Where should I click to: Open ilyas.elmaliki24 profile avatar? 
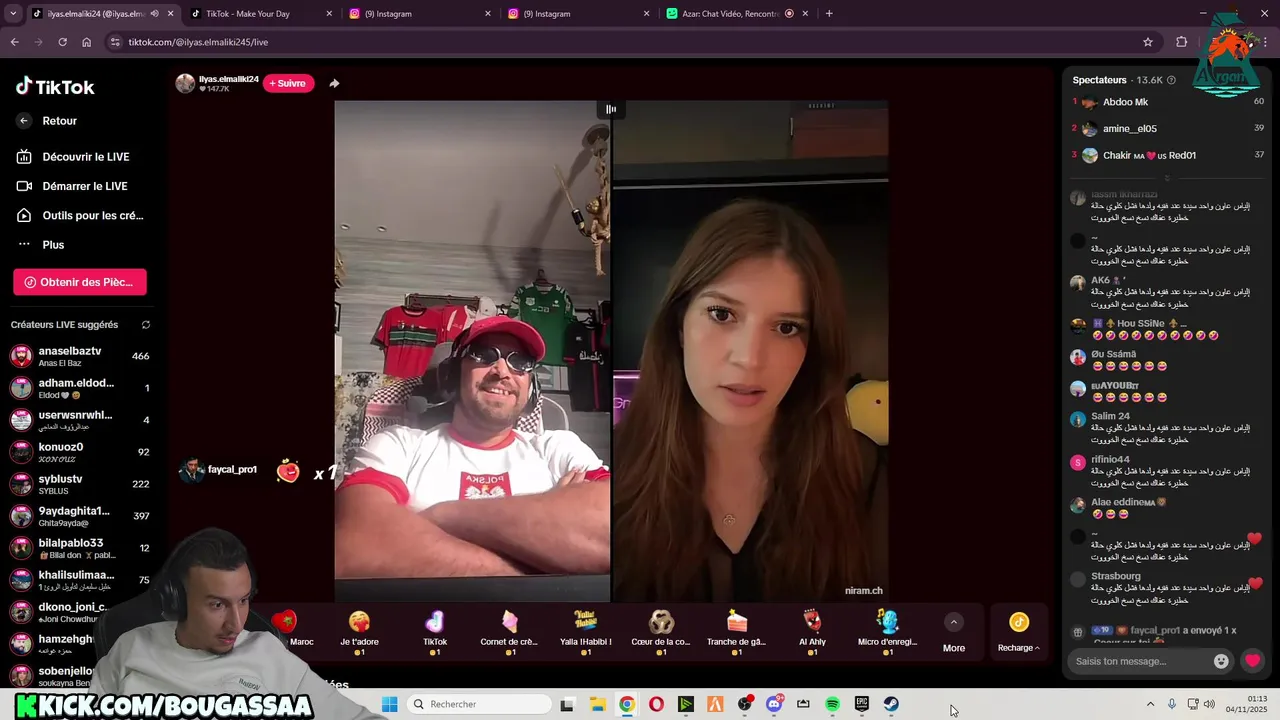tap(185, 83)
